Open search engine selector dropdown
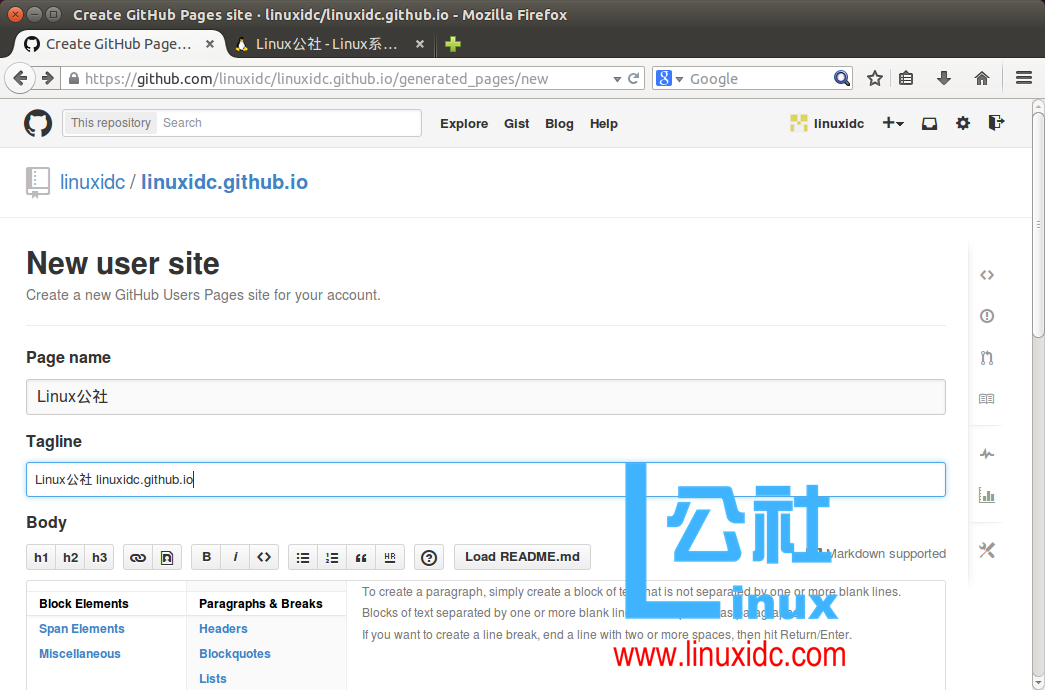The height and width of the screenshot is (690, 1045). (669, 79)
